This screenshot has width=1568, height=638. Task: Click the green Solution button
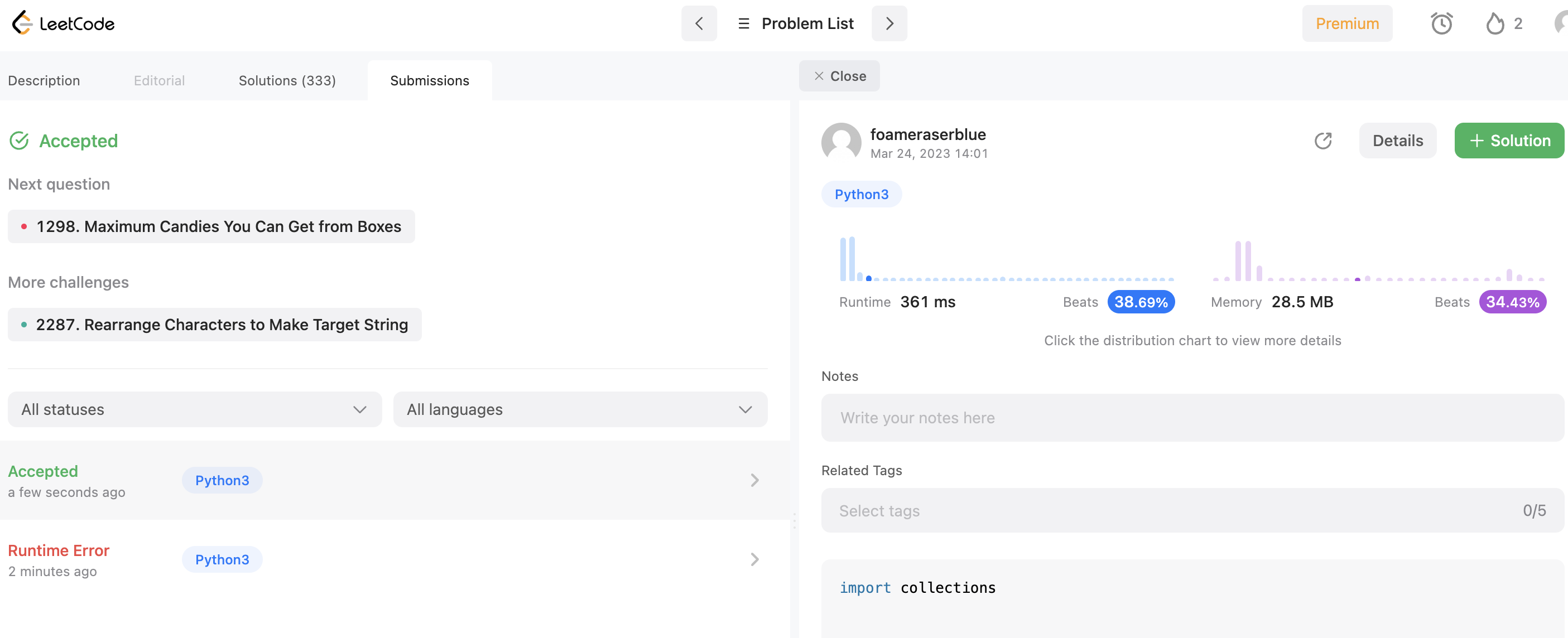tap(1509, 141)
